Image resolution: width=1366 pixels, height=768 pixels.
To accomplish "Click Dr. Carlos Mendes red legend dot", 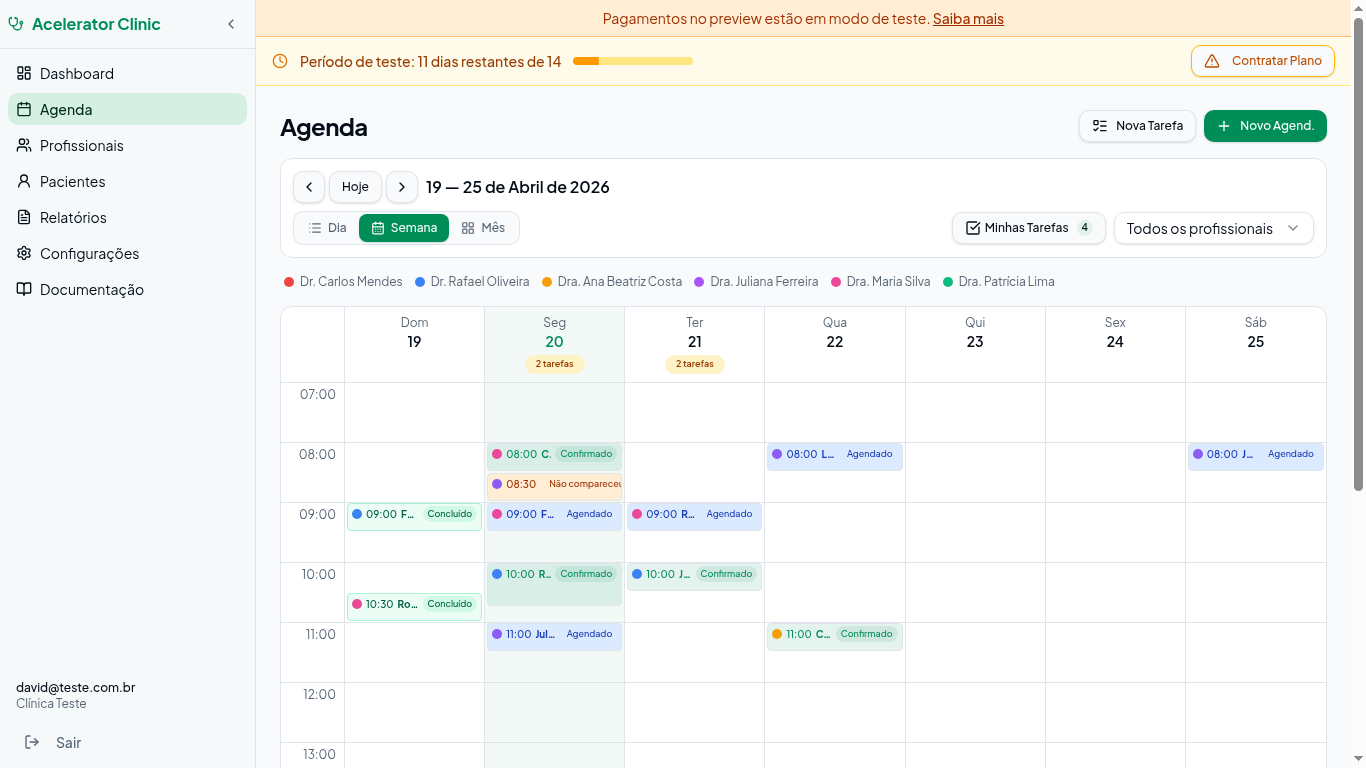I will [289, 282].
